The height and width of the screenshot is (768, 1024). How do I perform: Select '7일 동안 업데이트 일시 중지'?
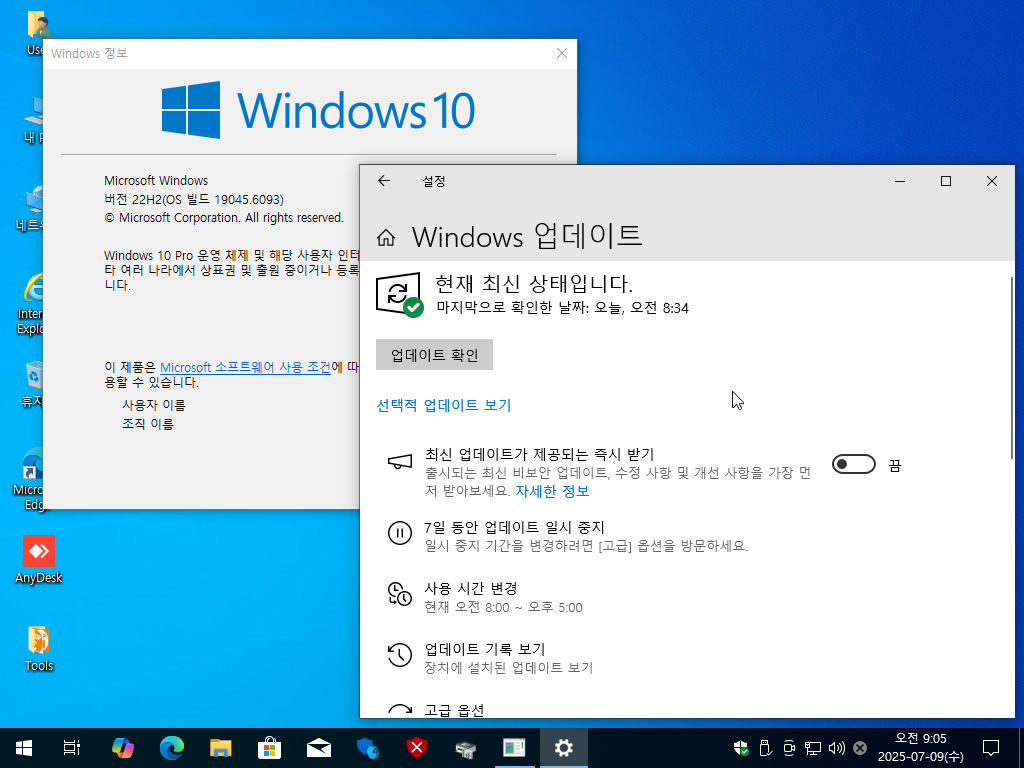514,527
